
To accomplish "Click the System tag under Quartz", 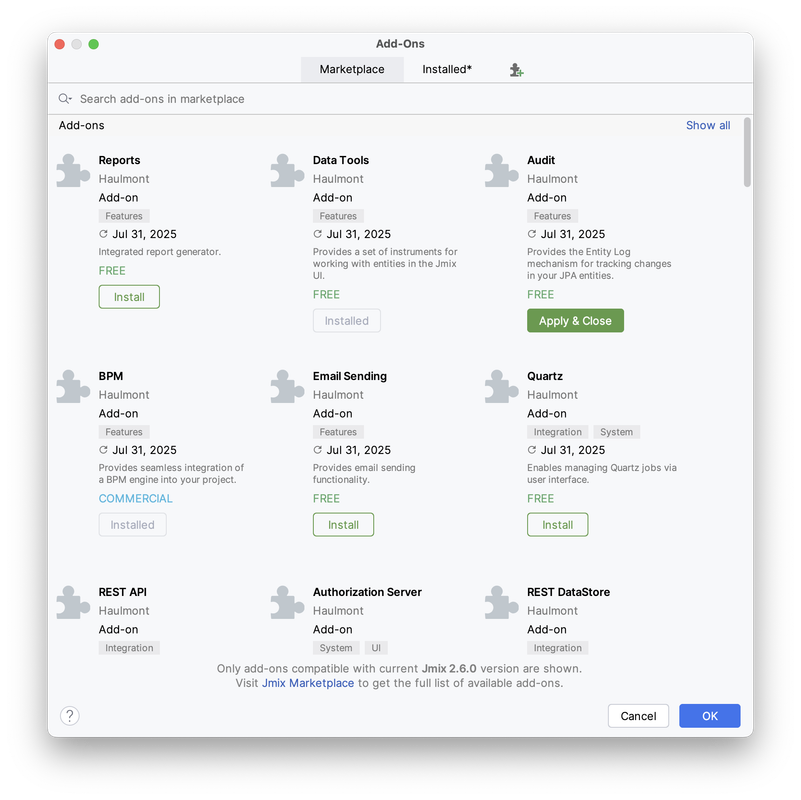I will tap(617, 432).
